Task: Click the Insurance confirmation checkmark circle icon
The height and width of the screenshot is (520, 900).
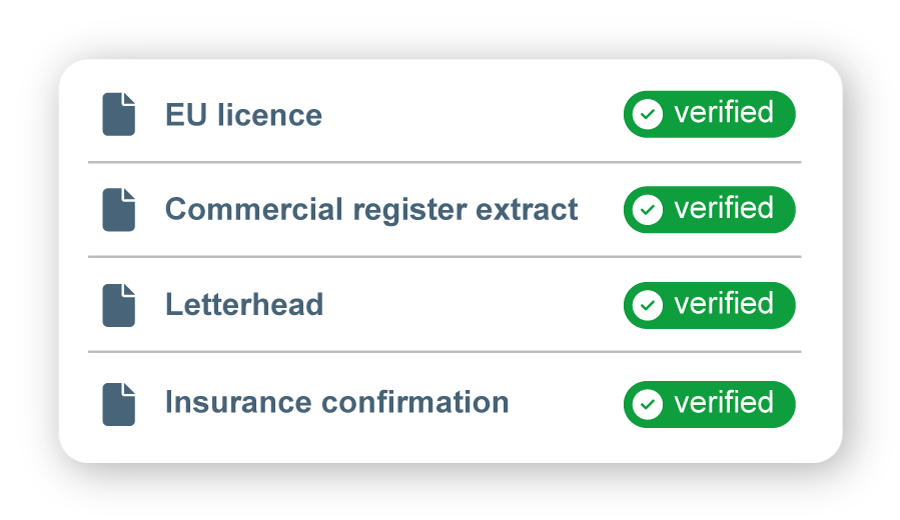Action: 648,404
